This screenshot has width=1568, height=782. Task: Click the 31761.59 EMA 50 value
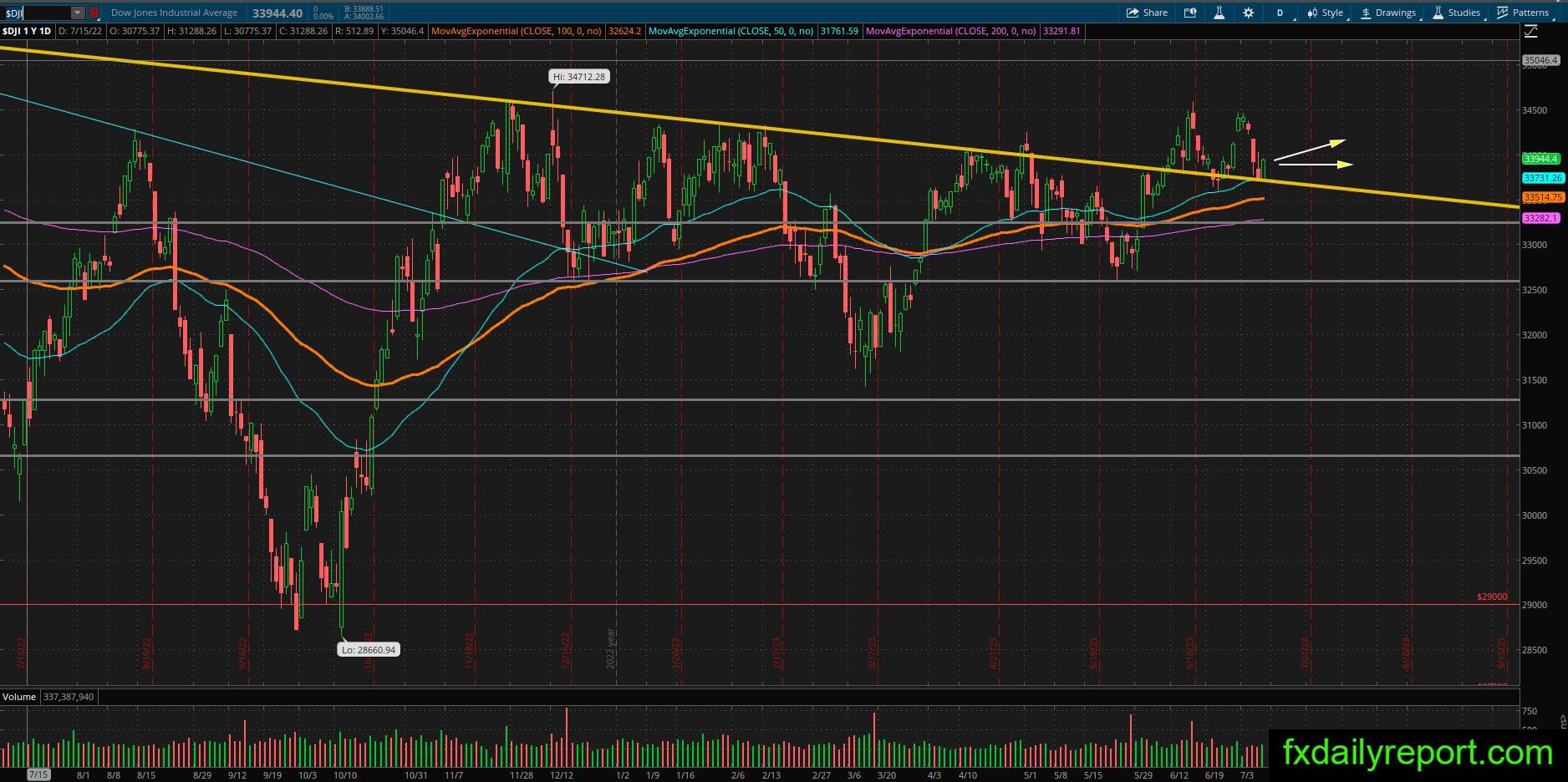pyautogui.click(x=839, y=31)
